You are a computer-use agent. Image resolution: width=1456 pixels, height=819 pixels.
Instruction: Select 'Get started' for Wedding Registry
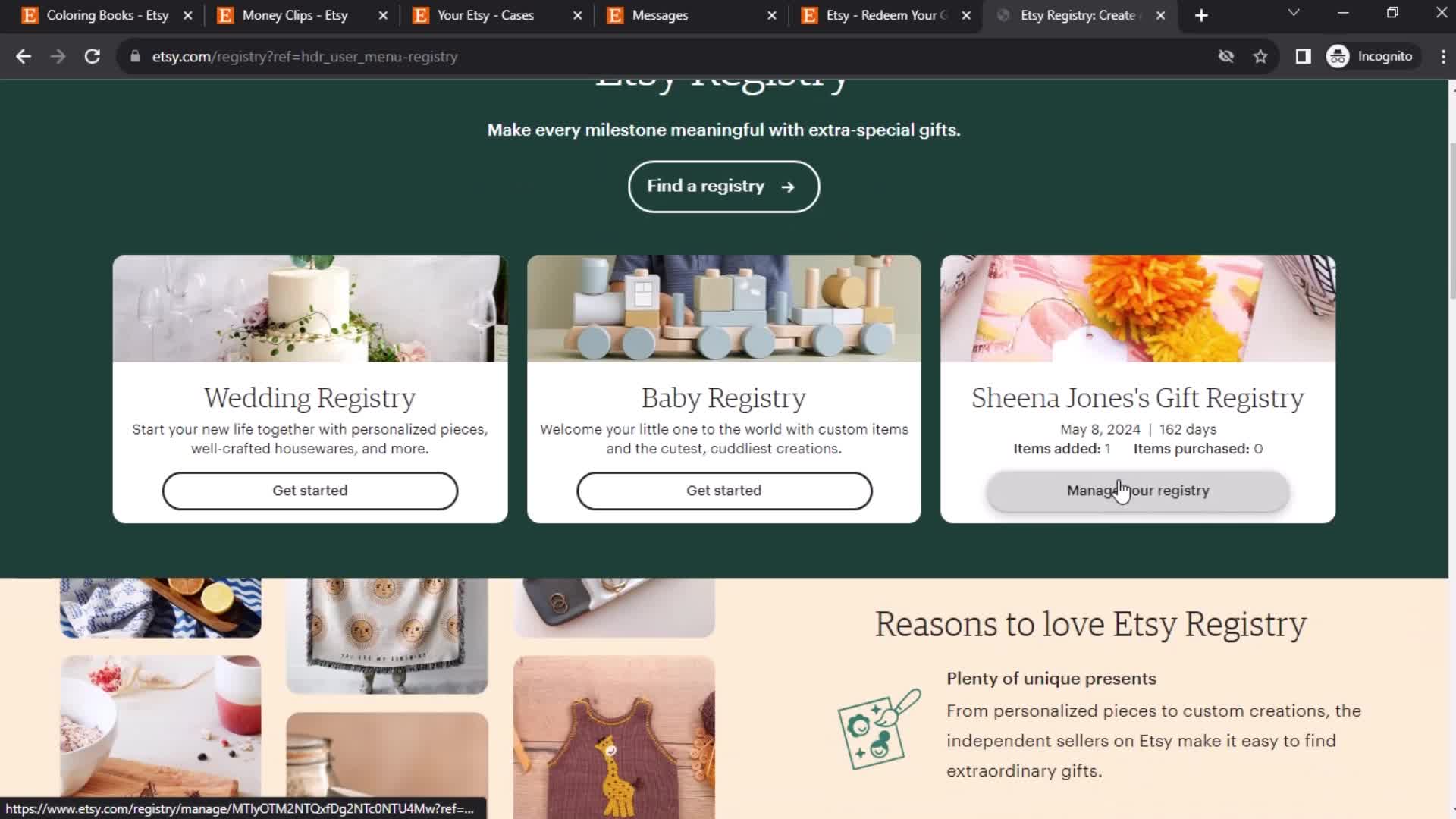pos(310,490)
